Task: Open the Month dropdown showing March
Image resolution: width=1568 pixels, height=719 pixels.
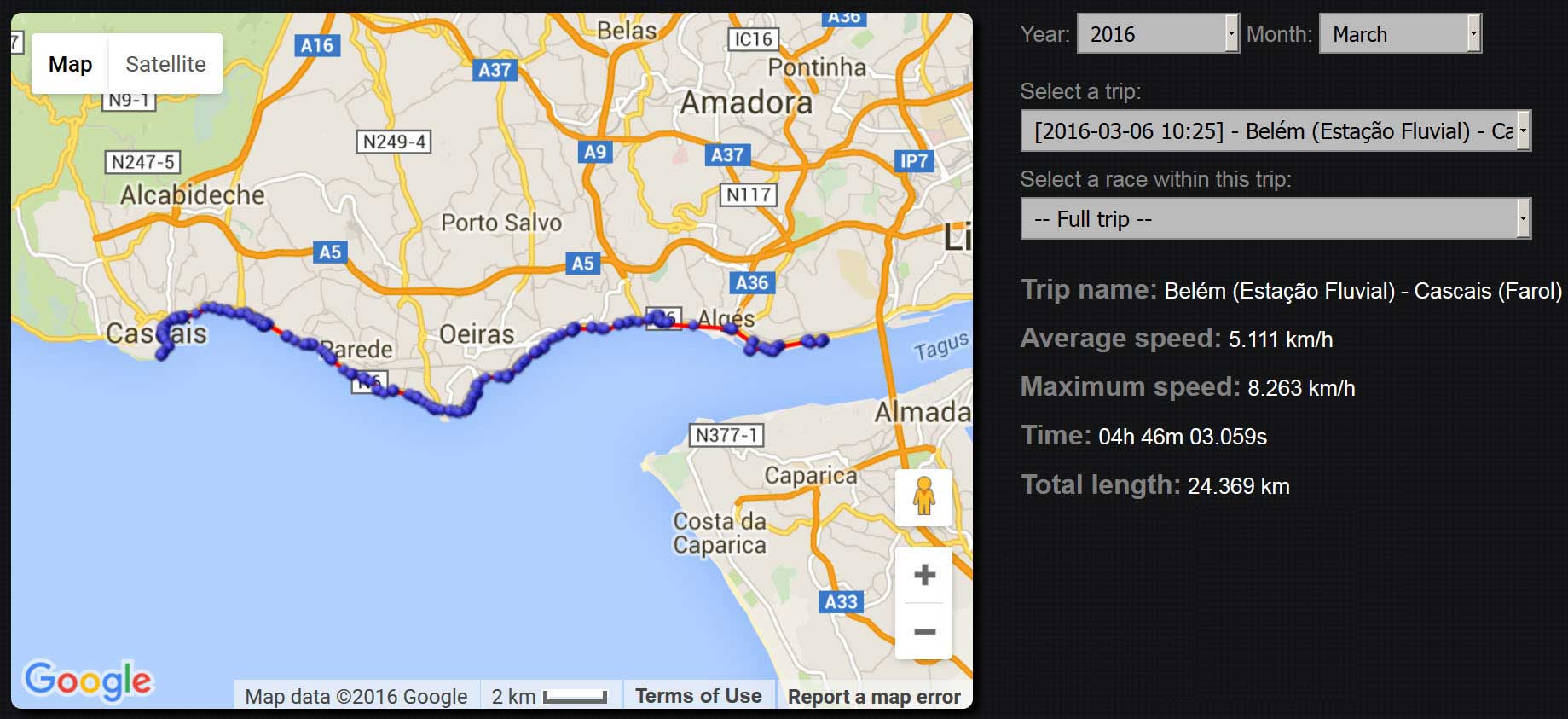Action: [1400, 34]
